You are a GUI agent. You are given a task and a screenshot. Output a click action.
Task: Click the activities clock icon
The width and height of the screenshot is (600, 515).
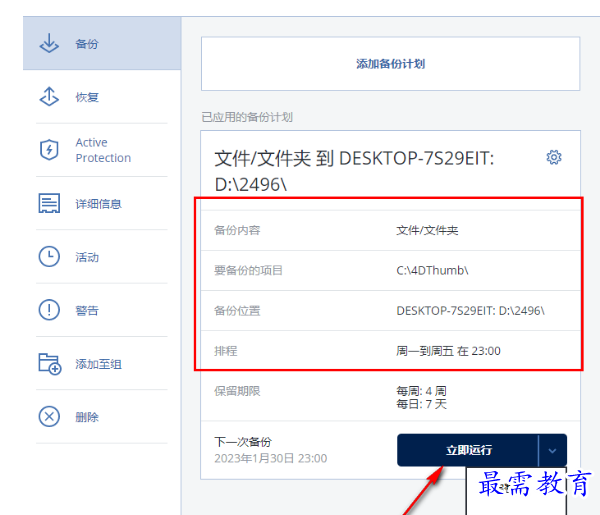(49, 256)
